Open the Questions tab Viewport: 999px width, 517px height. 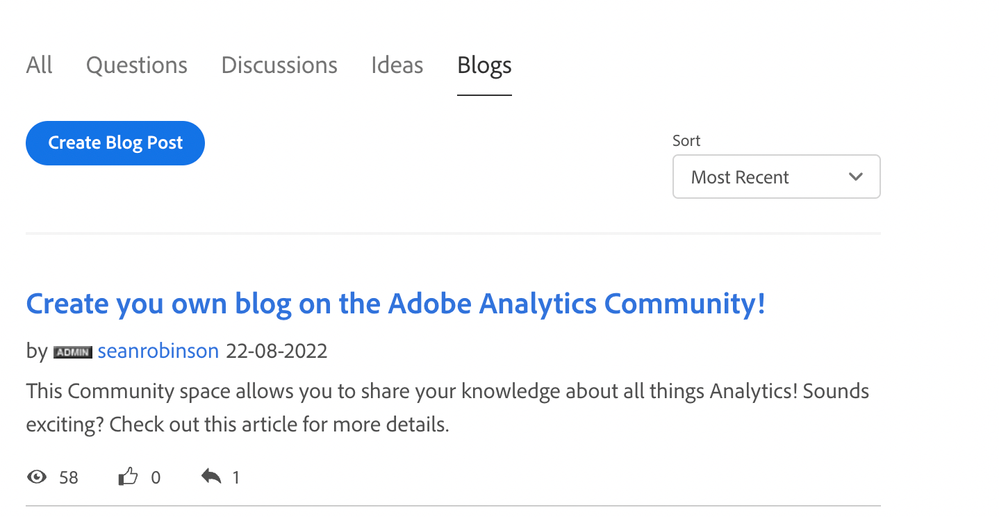pos(136,65)
